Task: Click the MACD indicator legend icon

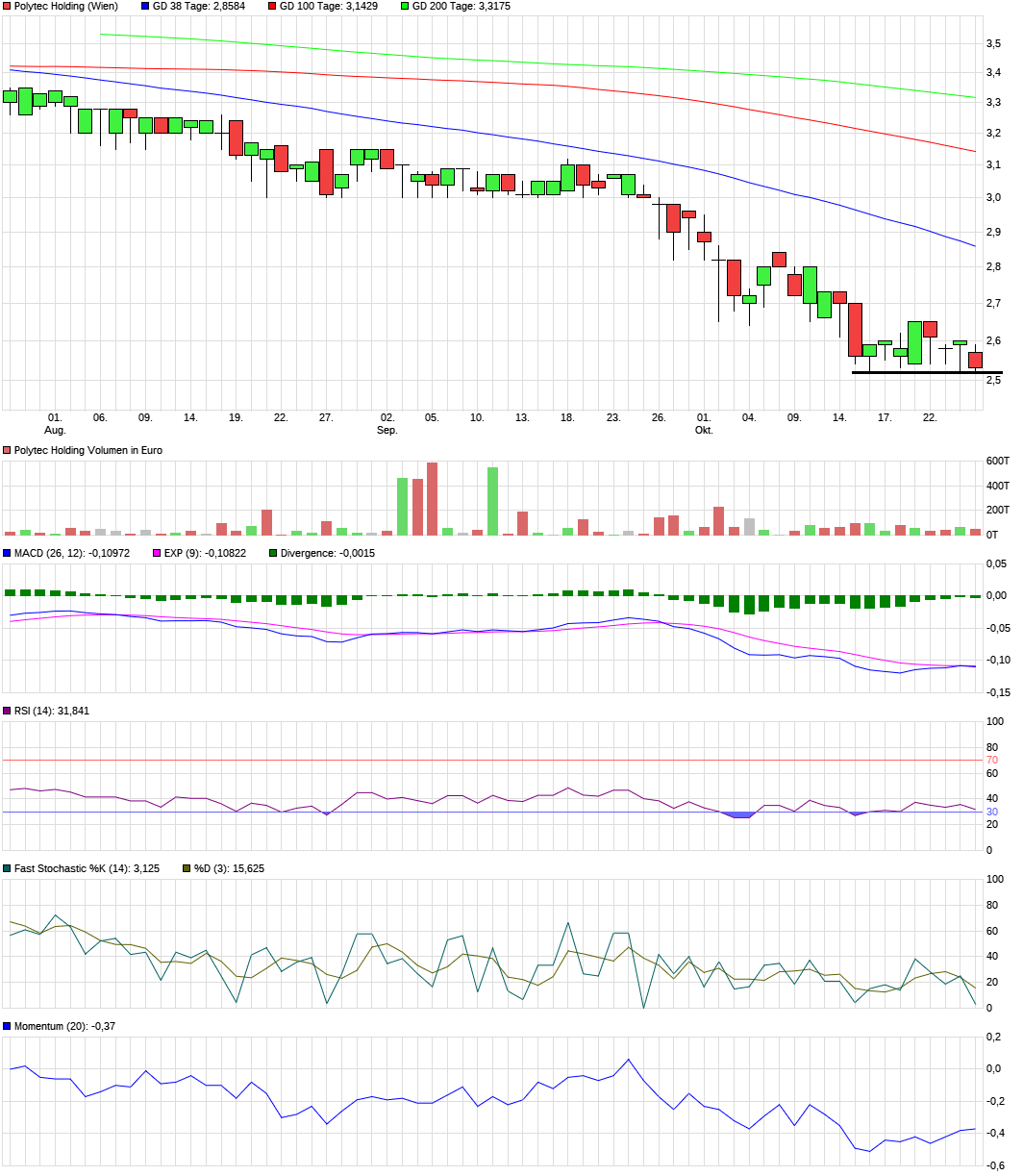Action: [7, 553]
